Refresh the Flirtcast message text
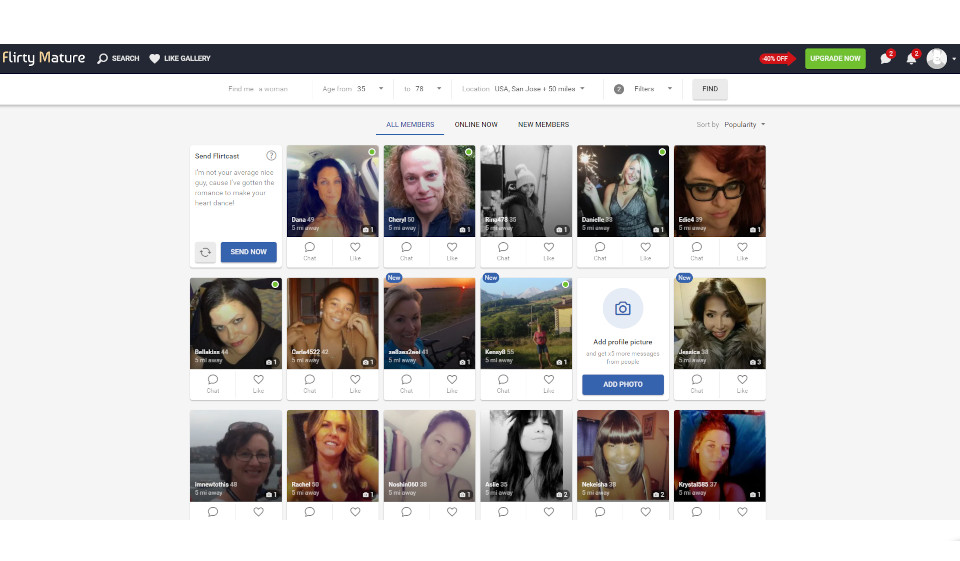 [x=205, y=252]
